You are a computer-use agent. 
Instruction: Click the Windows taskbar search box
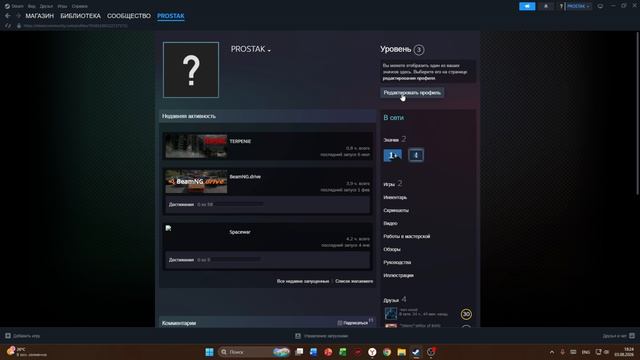[254, 352]
